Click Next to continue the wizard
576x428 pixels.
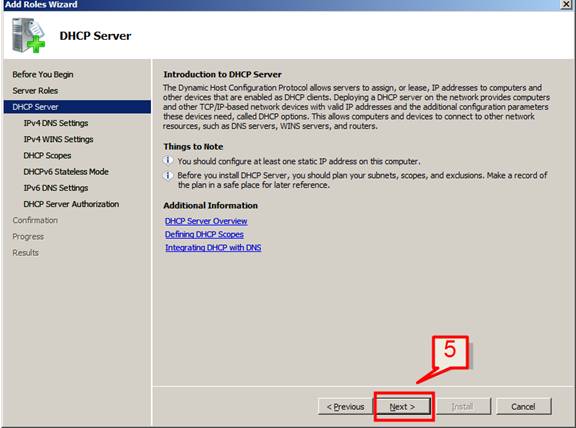click(x=403, y=406)
